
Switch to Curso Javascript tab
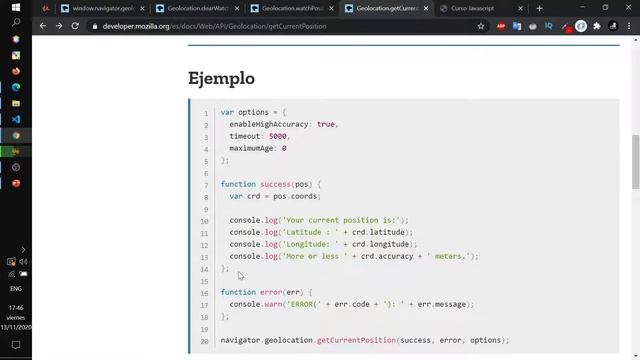(472, 8)
